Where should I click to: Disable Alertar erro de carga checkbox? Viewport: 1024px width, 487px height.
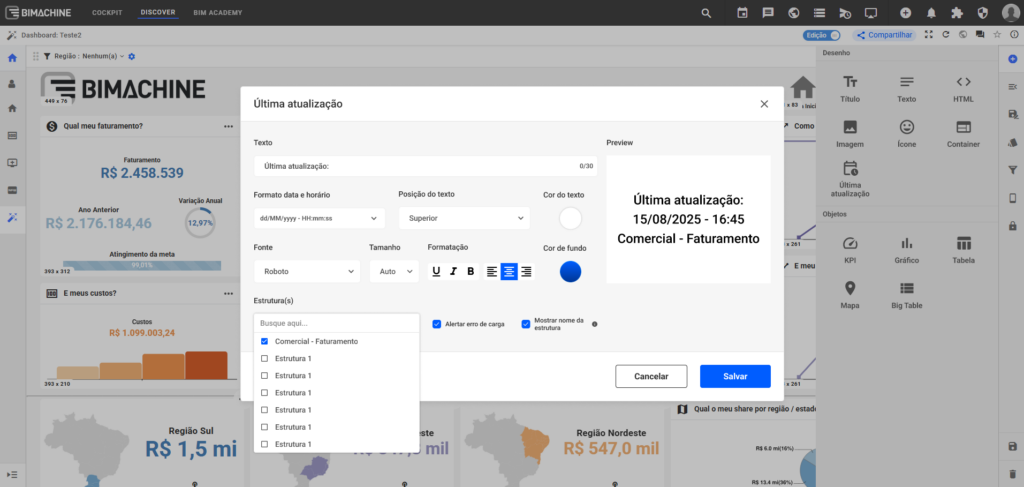pyautogui.click(x=437, y=324)
